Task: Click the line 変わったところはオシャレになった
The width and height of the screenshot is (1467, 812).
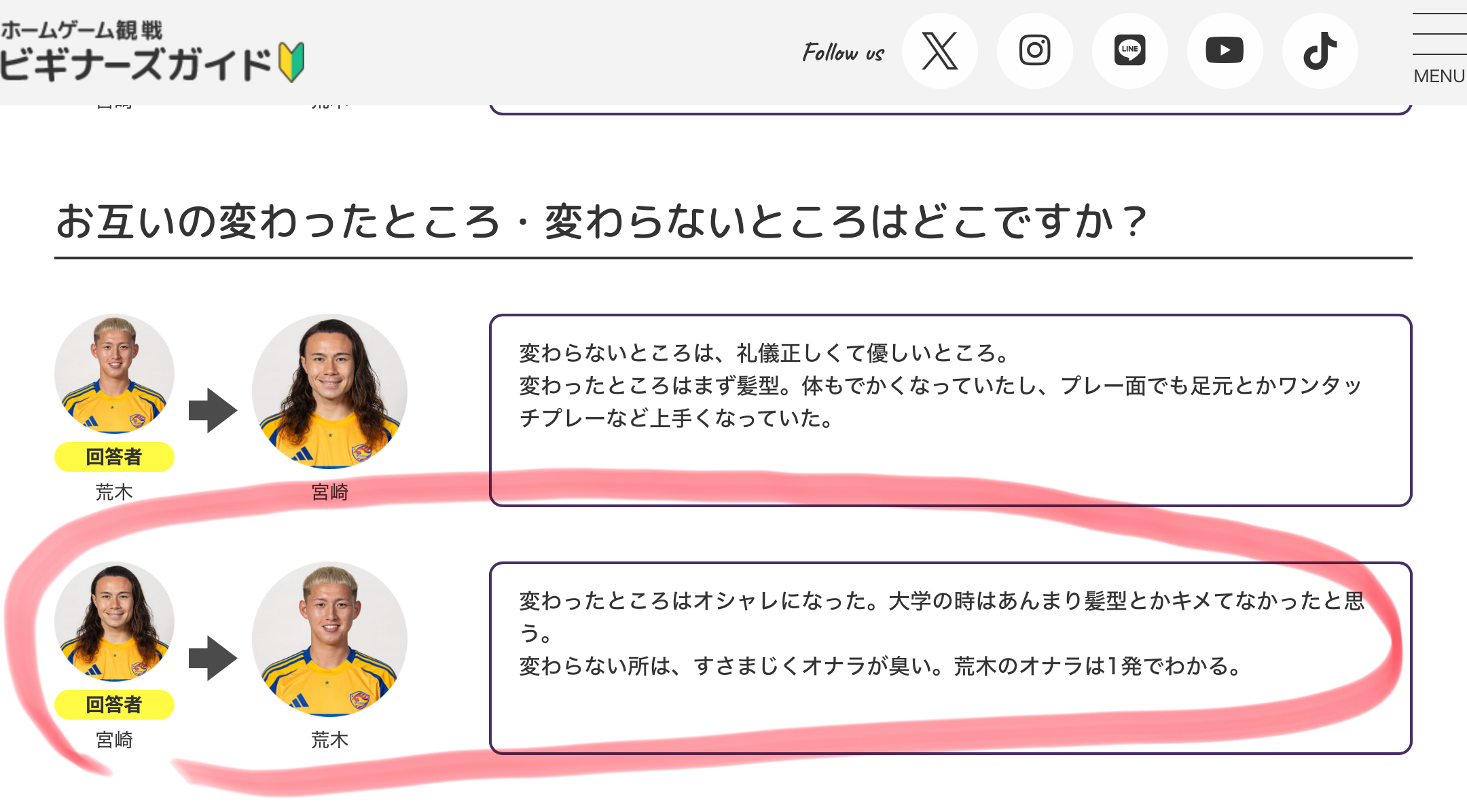Action: [x=942, y=601]
